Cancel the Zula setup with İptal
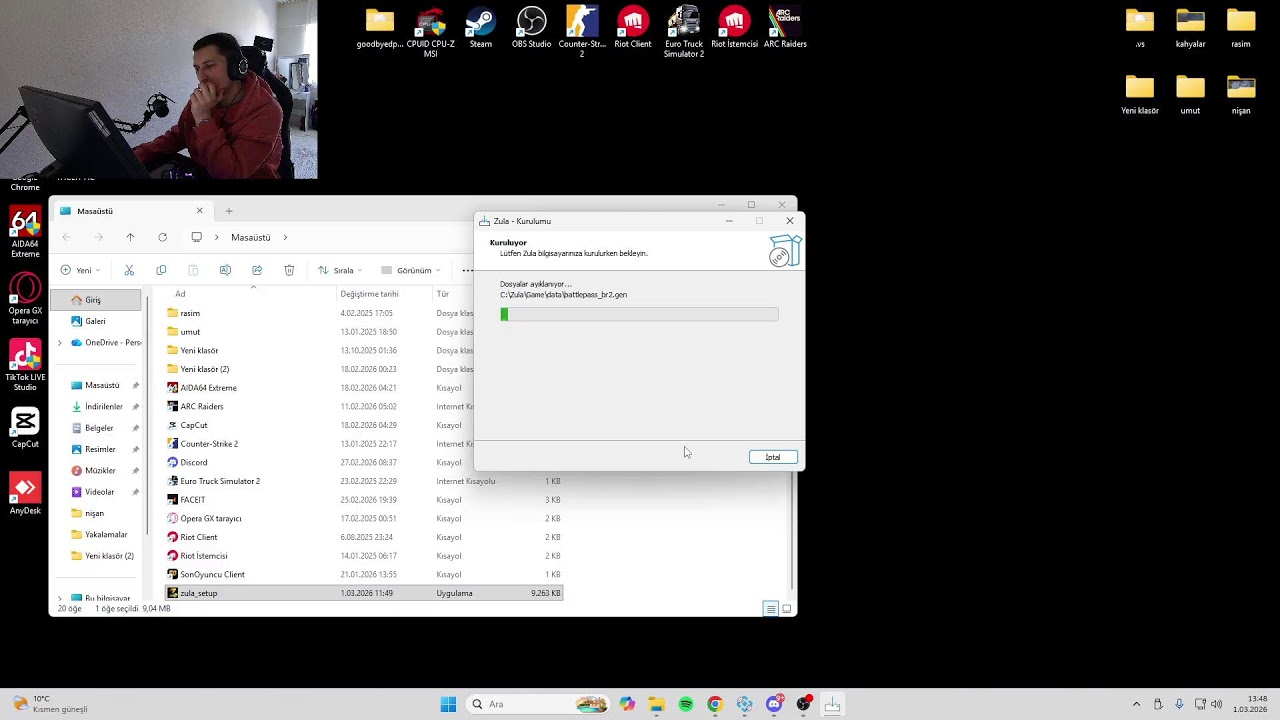The image size is (1280, 720). pos(773,457)
